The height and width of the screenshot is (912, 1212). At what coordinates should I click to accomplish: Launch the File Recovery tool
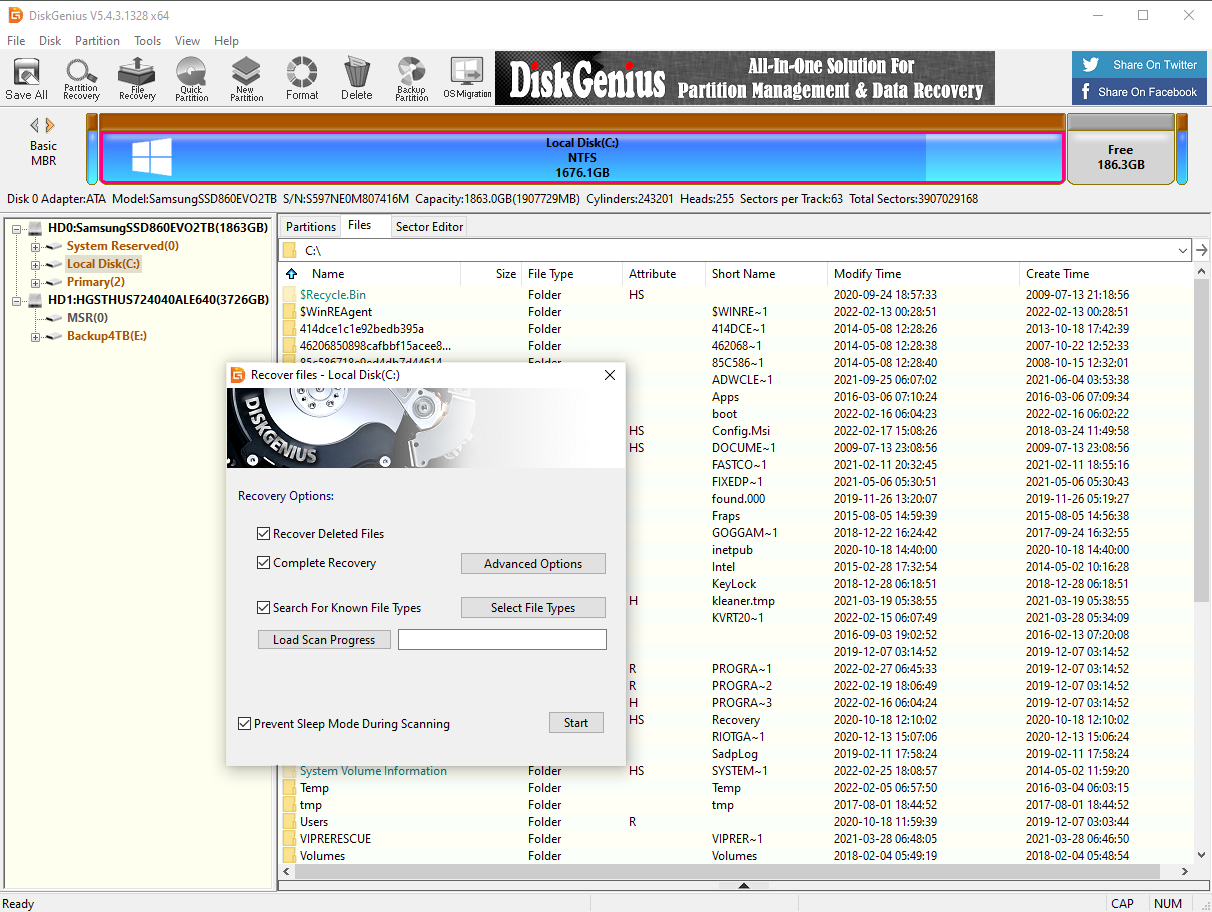point(137,78)
